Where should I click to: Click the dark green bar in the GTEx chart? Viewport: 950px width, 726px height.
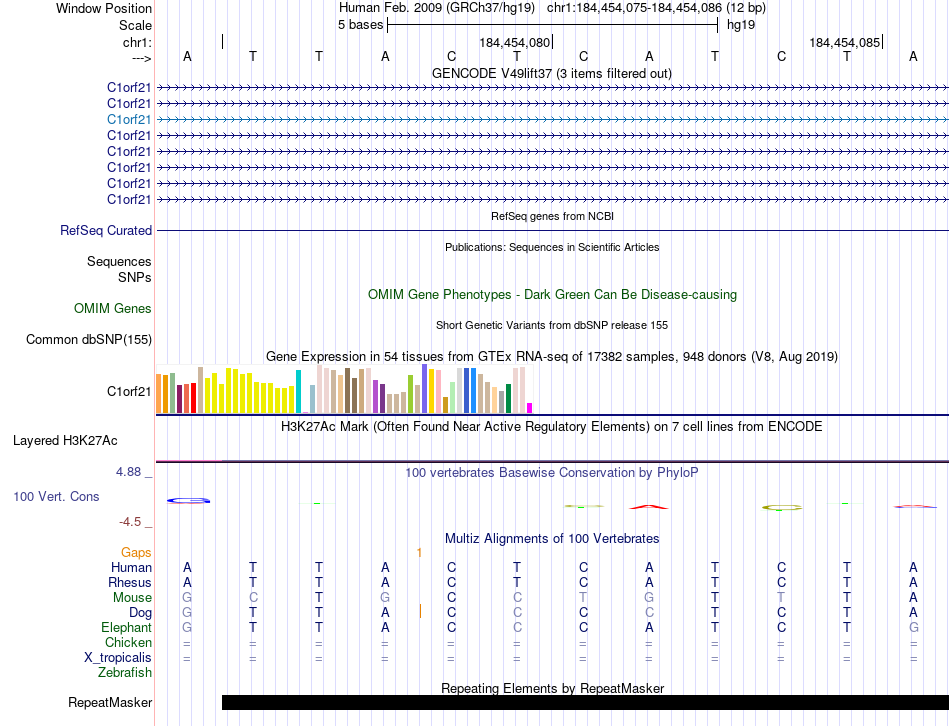coord(508,398)
